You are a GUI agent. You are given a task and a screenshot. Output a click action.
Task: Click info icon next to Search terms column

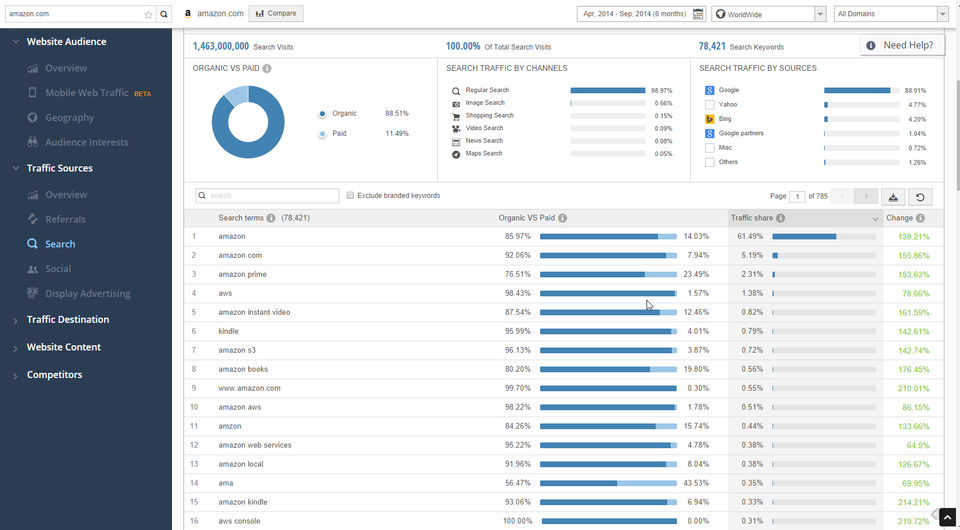click(271, 218)
